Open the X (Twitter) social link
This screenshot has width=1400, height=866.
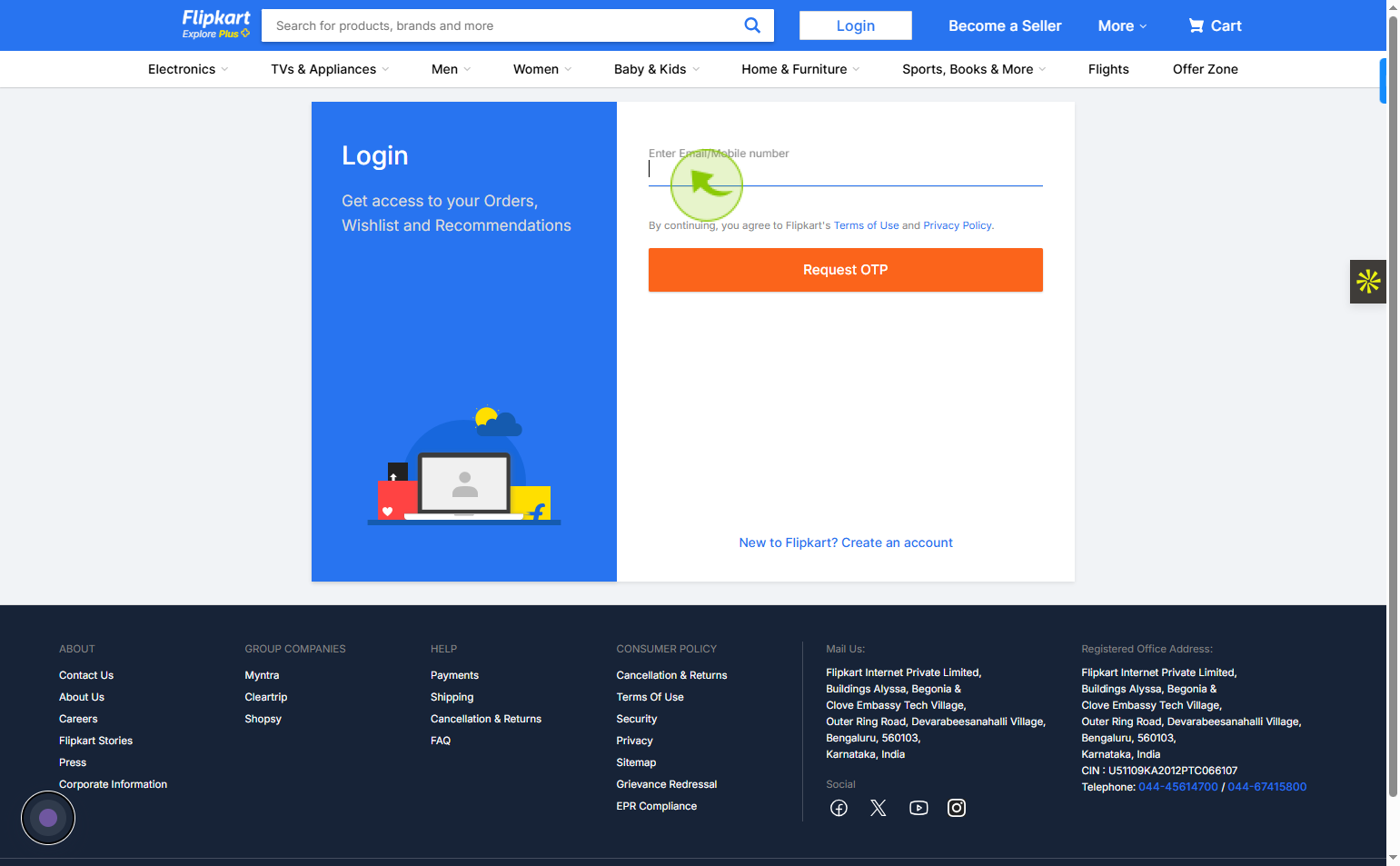coord(879,808)
